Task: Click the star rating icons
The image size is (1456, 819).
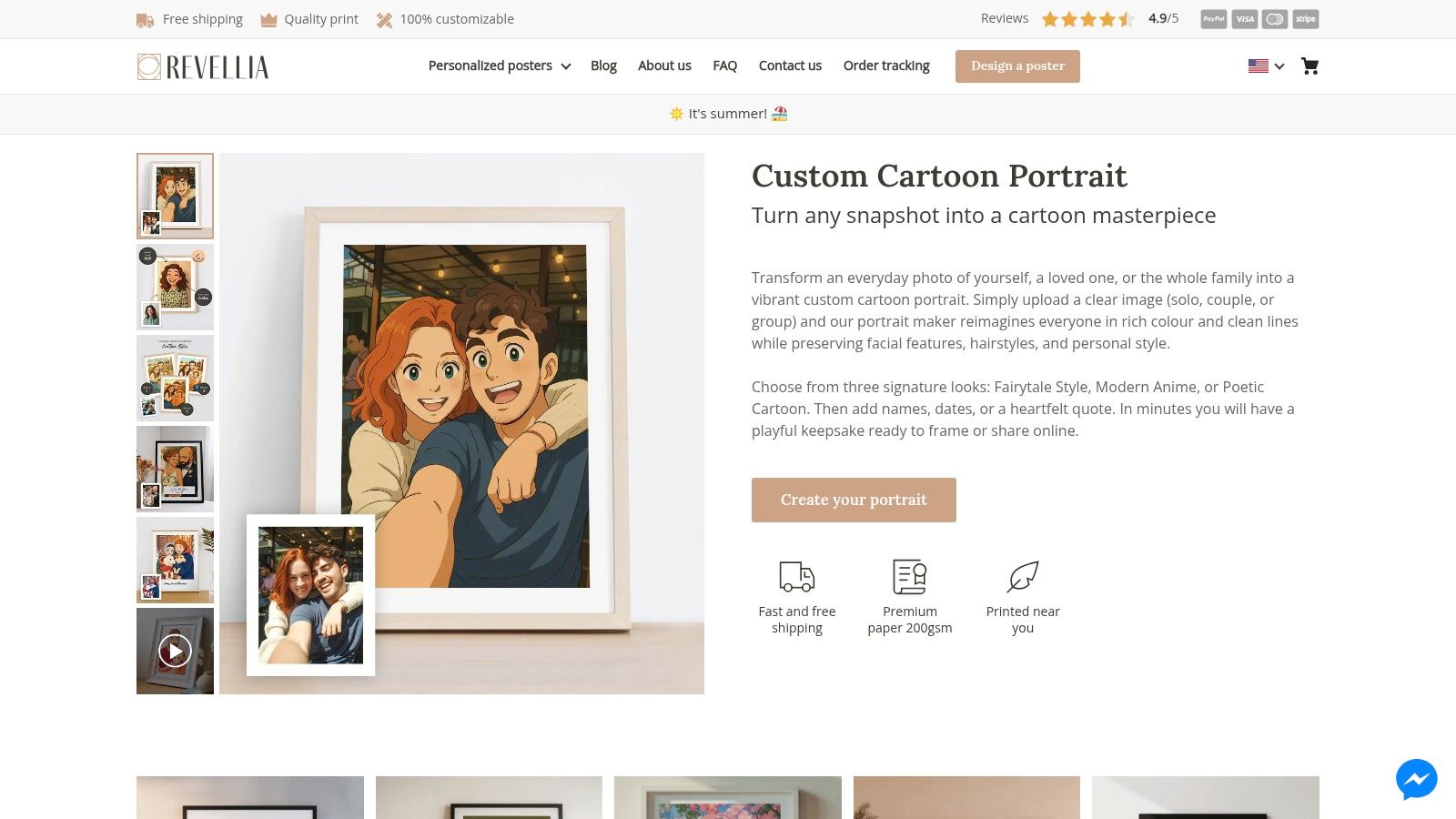Action: [1088, 19]
